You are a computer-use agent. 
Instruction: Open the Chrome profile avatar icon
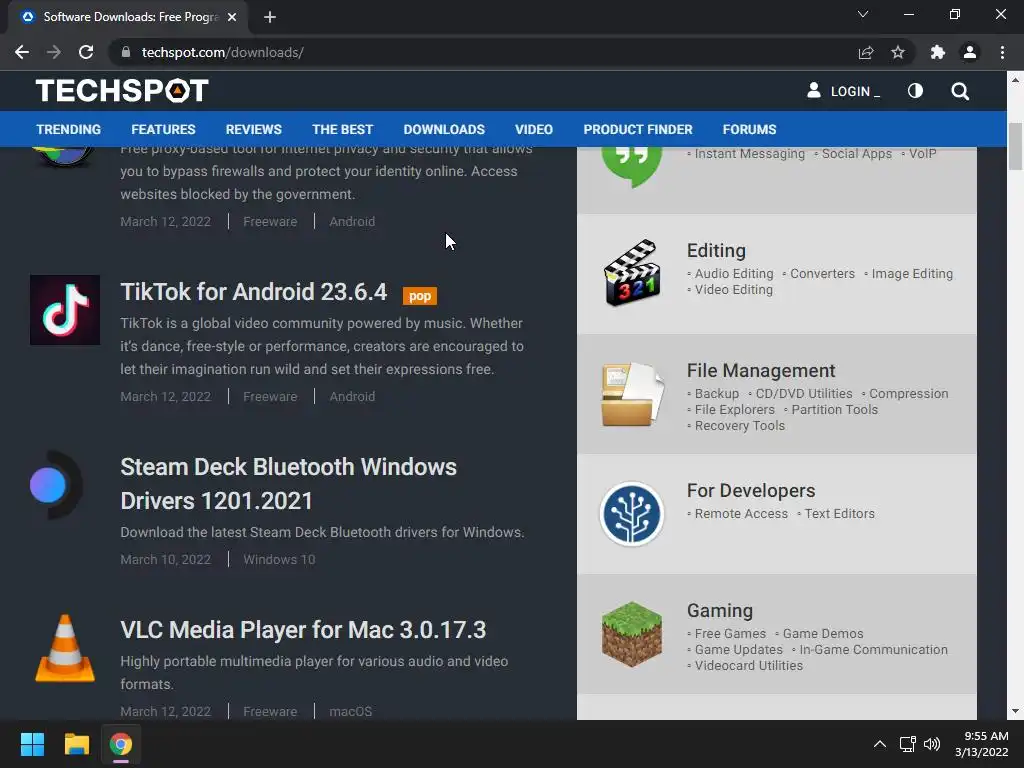(x=970, y=52)
